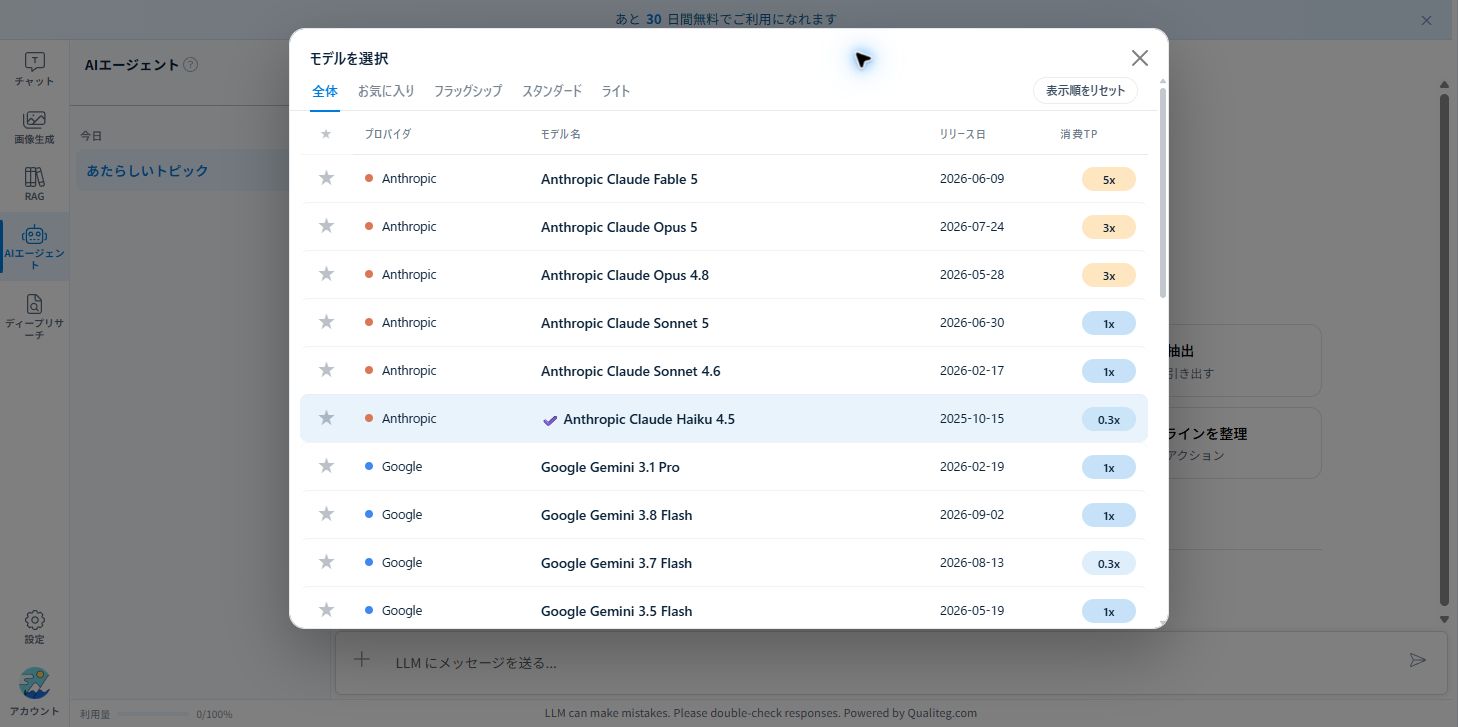The height and width of the screenshot is (727, 1458).
Task: Favorite Anthropic Claude Fable 5 with star
Action: tap(326, 178)
